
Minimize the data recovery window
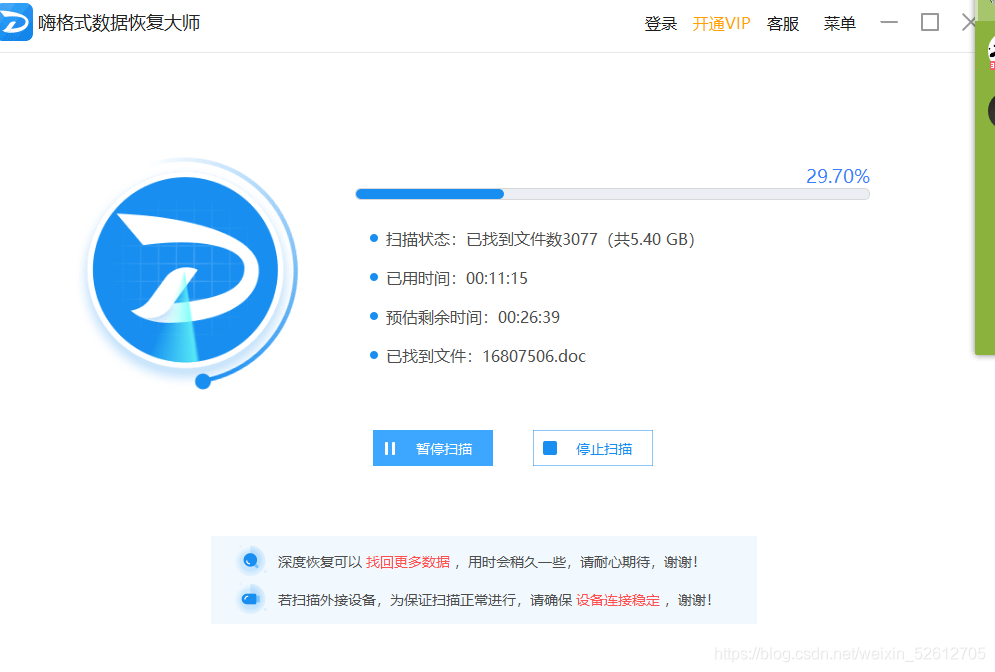pyautogui.click(x=889, y=22)
